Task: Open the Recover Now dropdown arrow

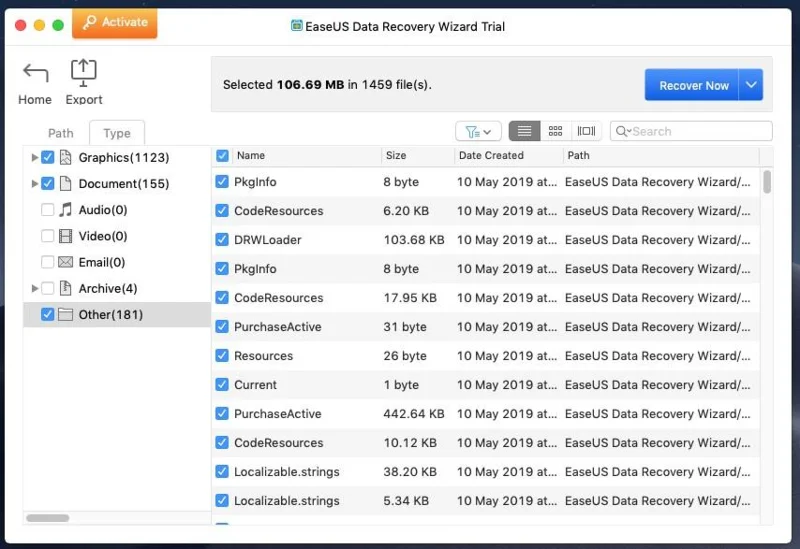Action: coord(751,85)
